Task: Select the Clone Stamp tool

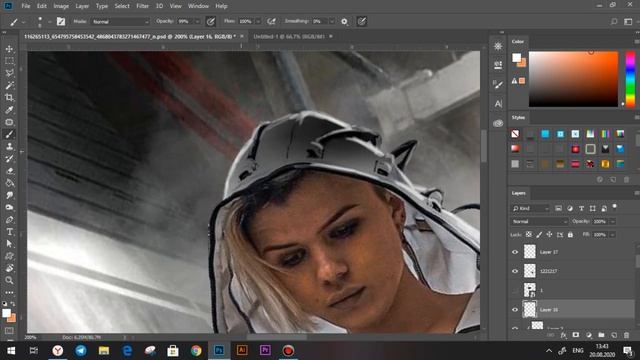Action: coord(9,147)
